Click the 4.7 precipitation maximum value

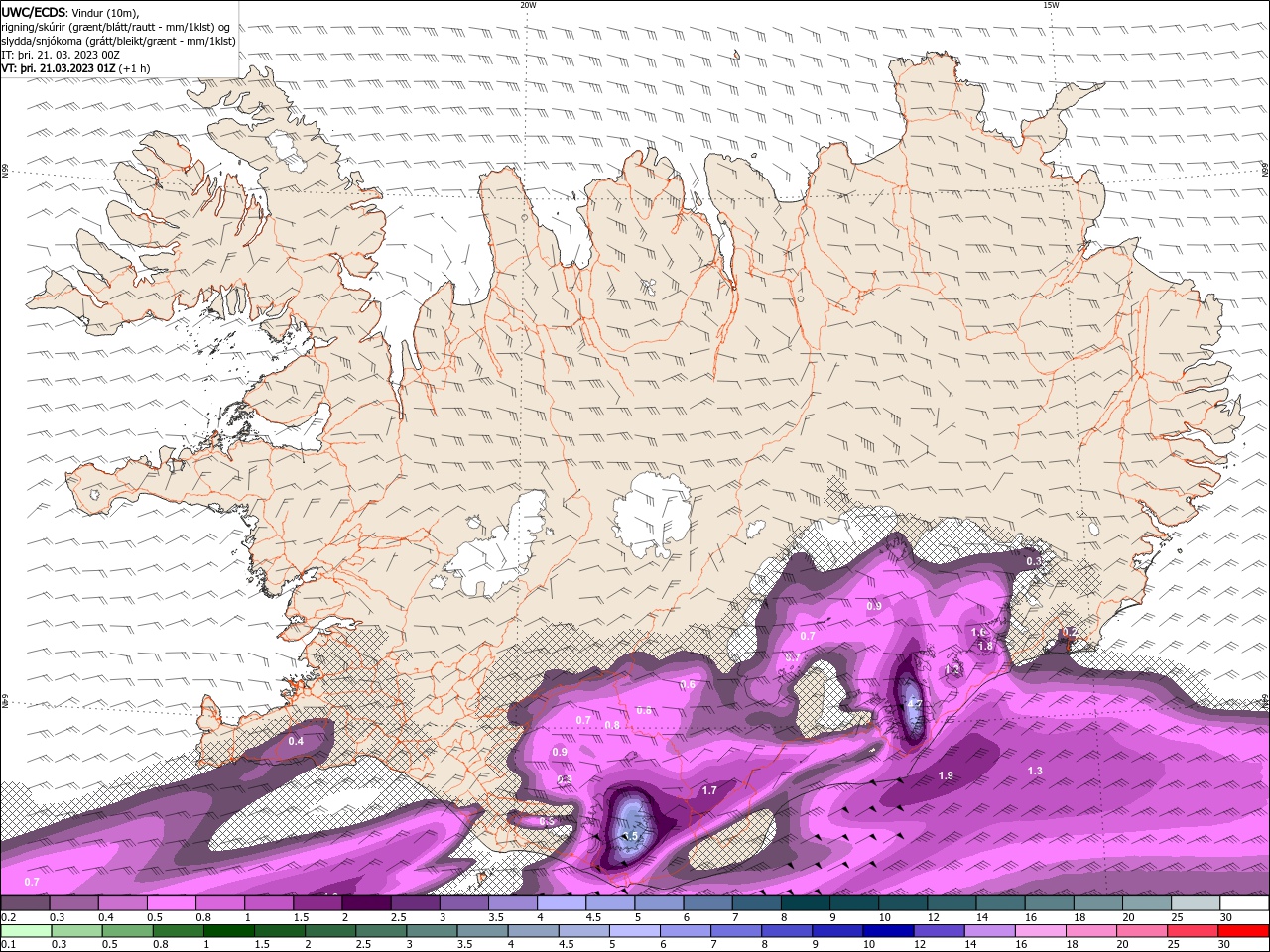(x=913, y=705)
